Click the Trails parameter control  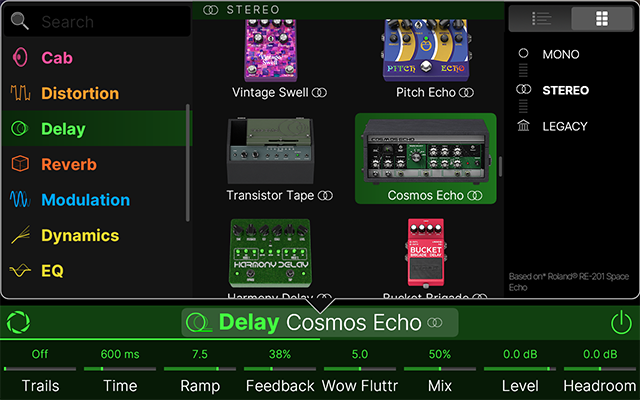[x=40, y=369]
